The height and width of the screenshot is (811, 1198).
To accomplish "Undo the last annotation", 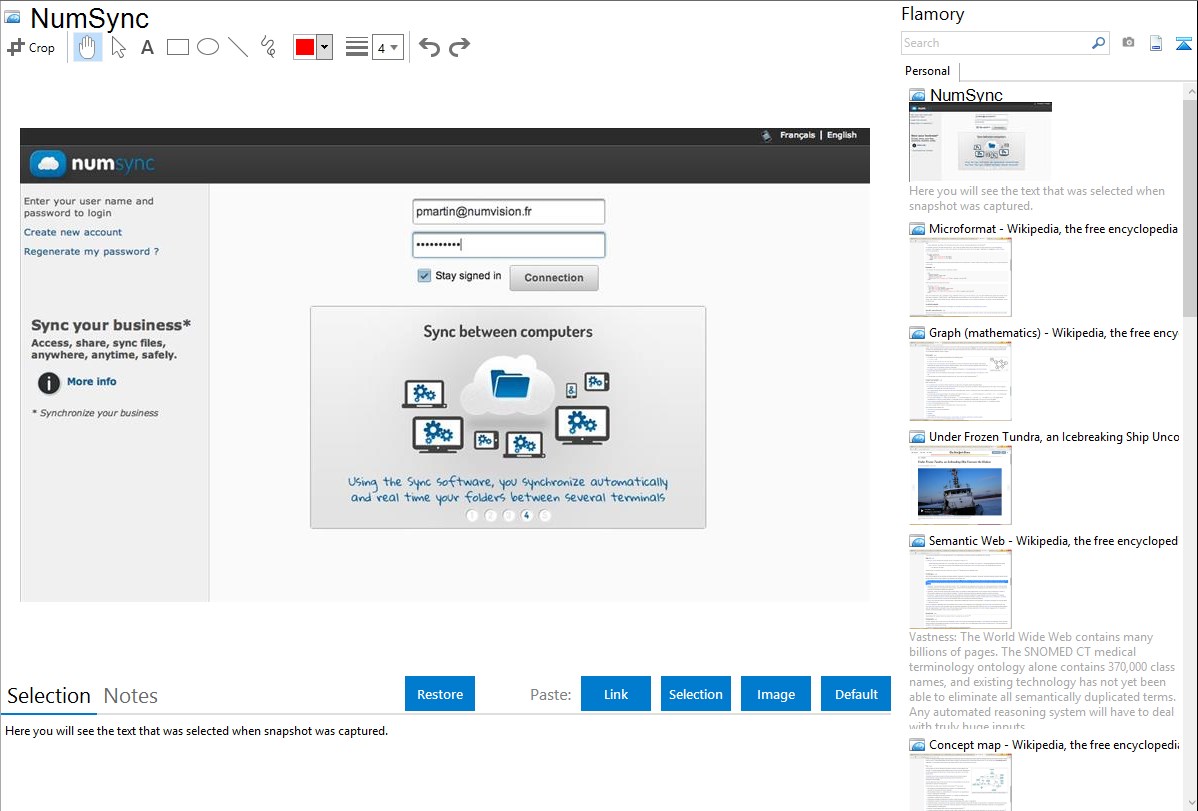I will point(429,47).
